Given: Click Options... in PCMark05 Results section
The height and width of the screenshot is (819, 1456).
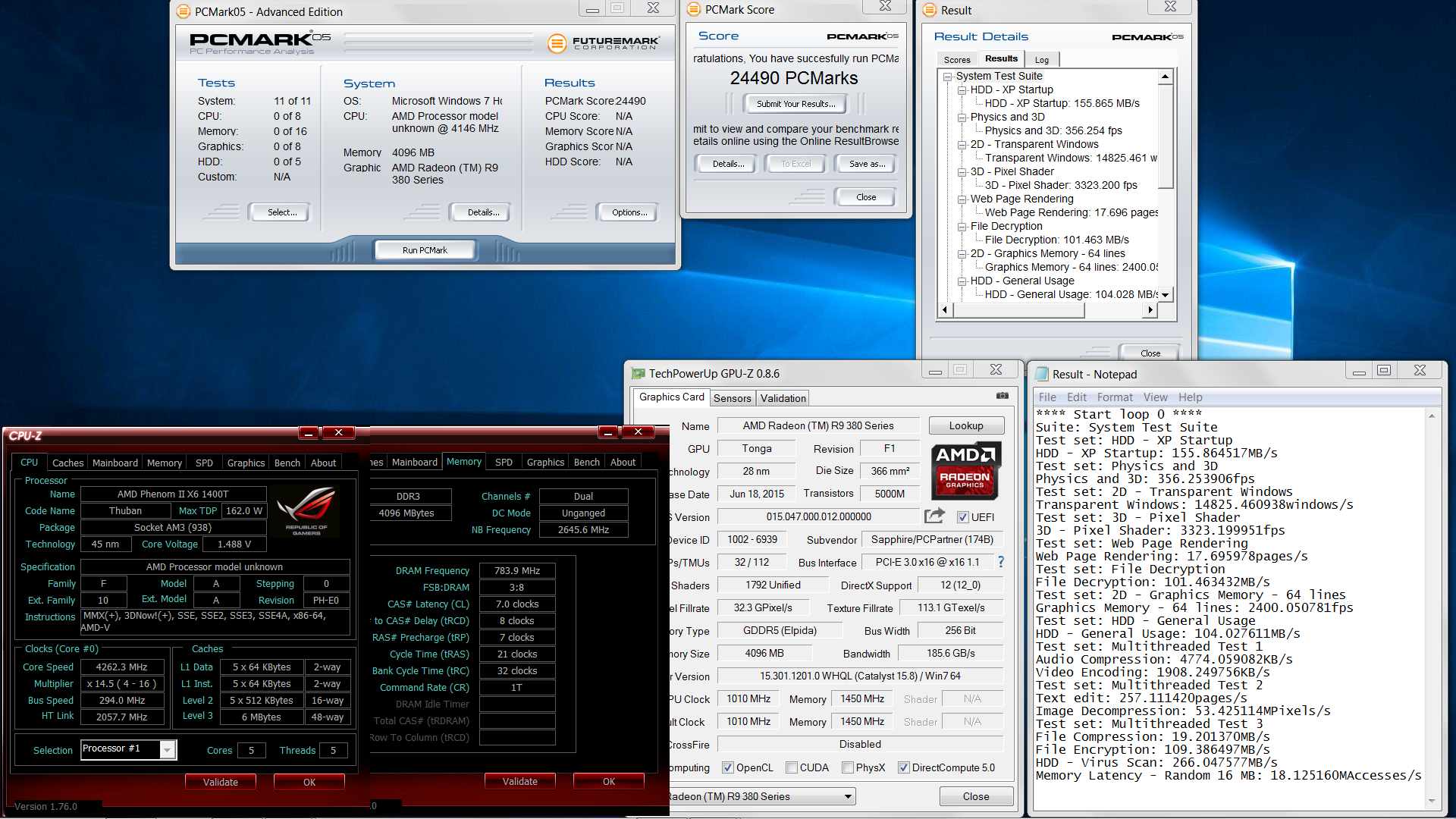Looking at the screenshot, I should (629, 212).
